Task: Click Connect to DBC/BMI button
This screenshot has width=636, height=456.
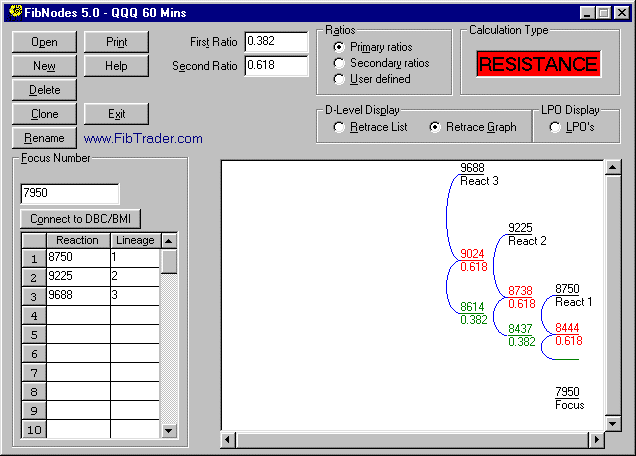Action: 80,219
